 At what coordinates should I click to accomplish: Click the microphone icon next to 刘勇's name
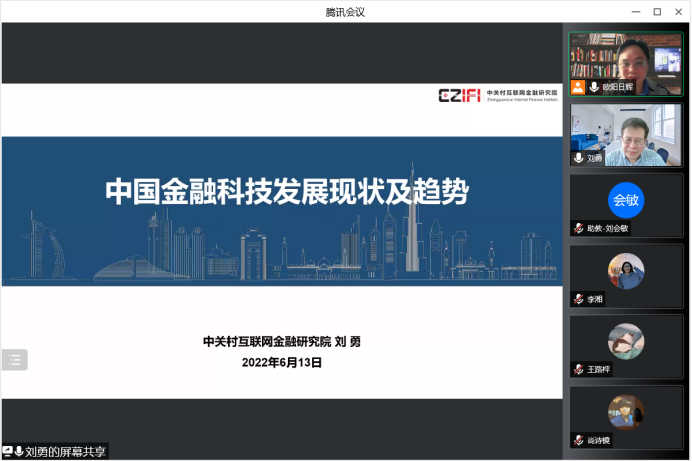578,158
